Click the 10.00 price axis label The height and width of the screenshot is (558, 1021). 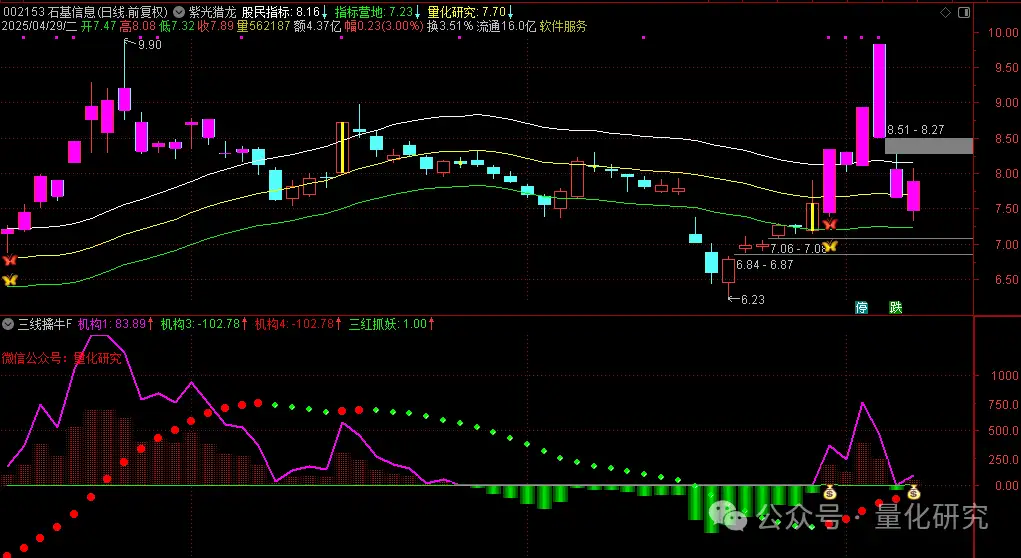point(1003,32)
